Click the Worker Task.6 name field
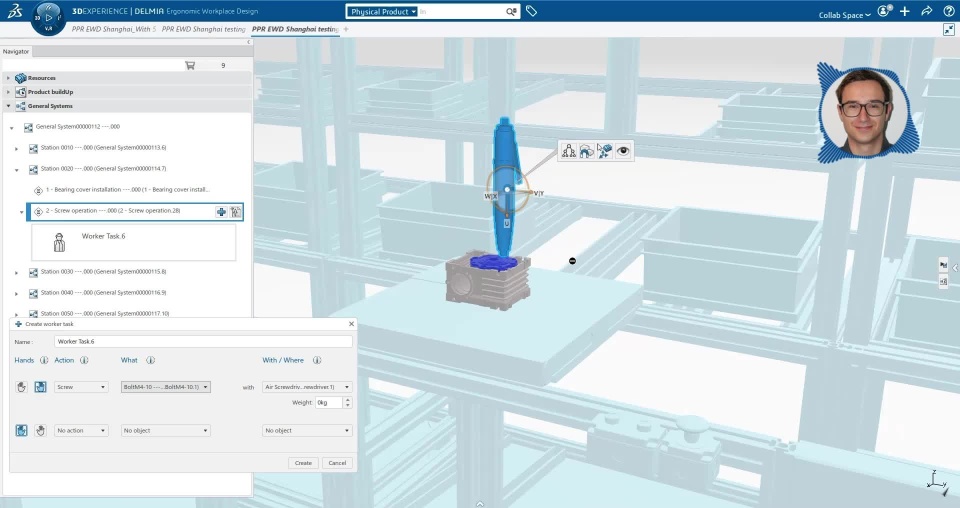Screen dimensions: 960x508 [x=203, y=342]
